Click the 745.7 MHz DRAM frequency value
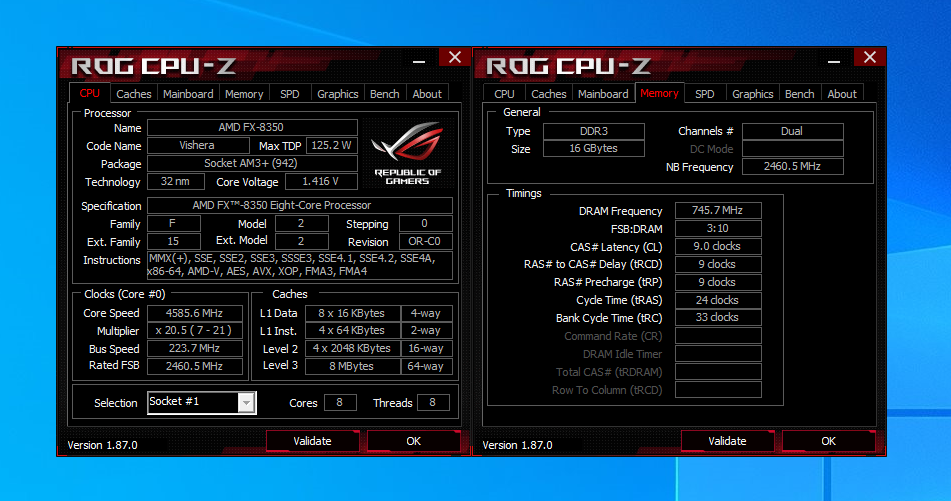 click(x=718, y=210)
